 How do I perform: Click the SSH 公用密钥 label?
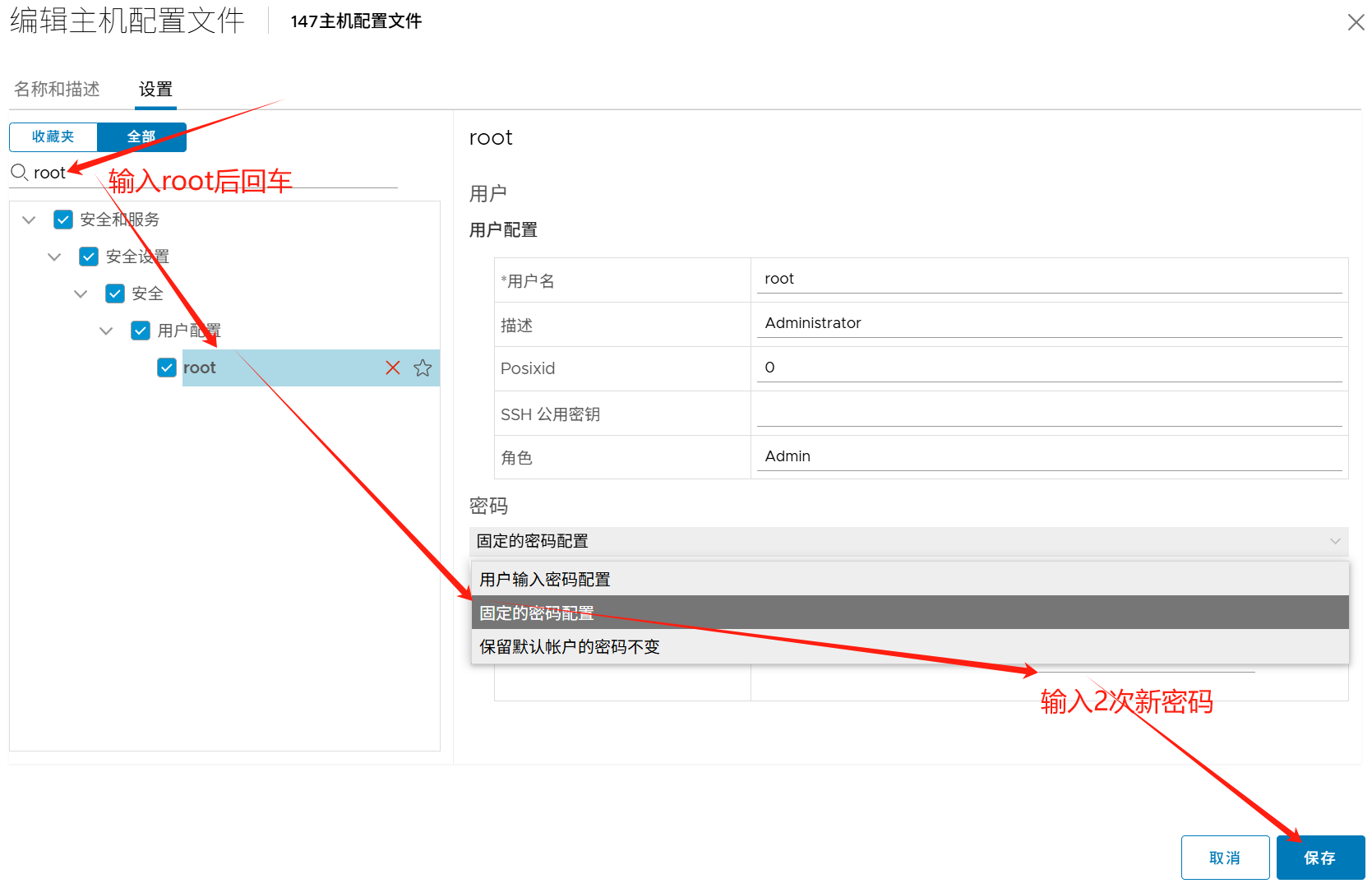pos(550,414)
